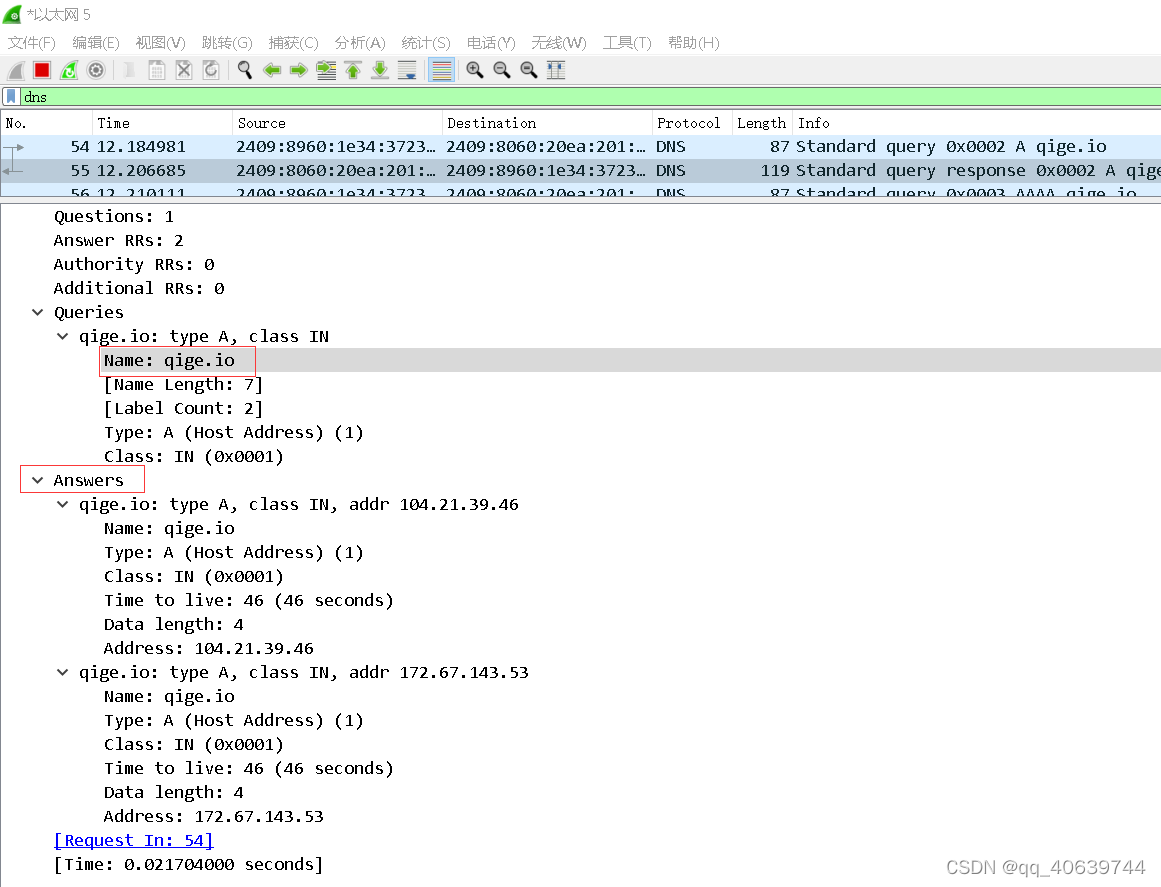Open the 文件(F) menu

(x=32, y=43)
